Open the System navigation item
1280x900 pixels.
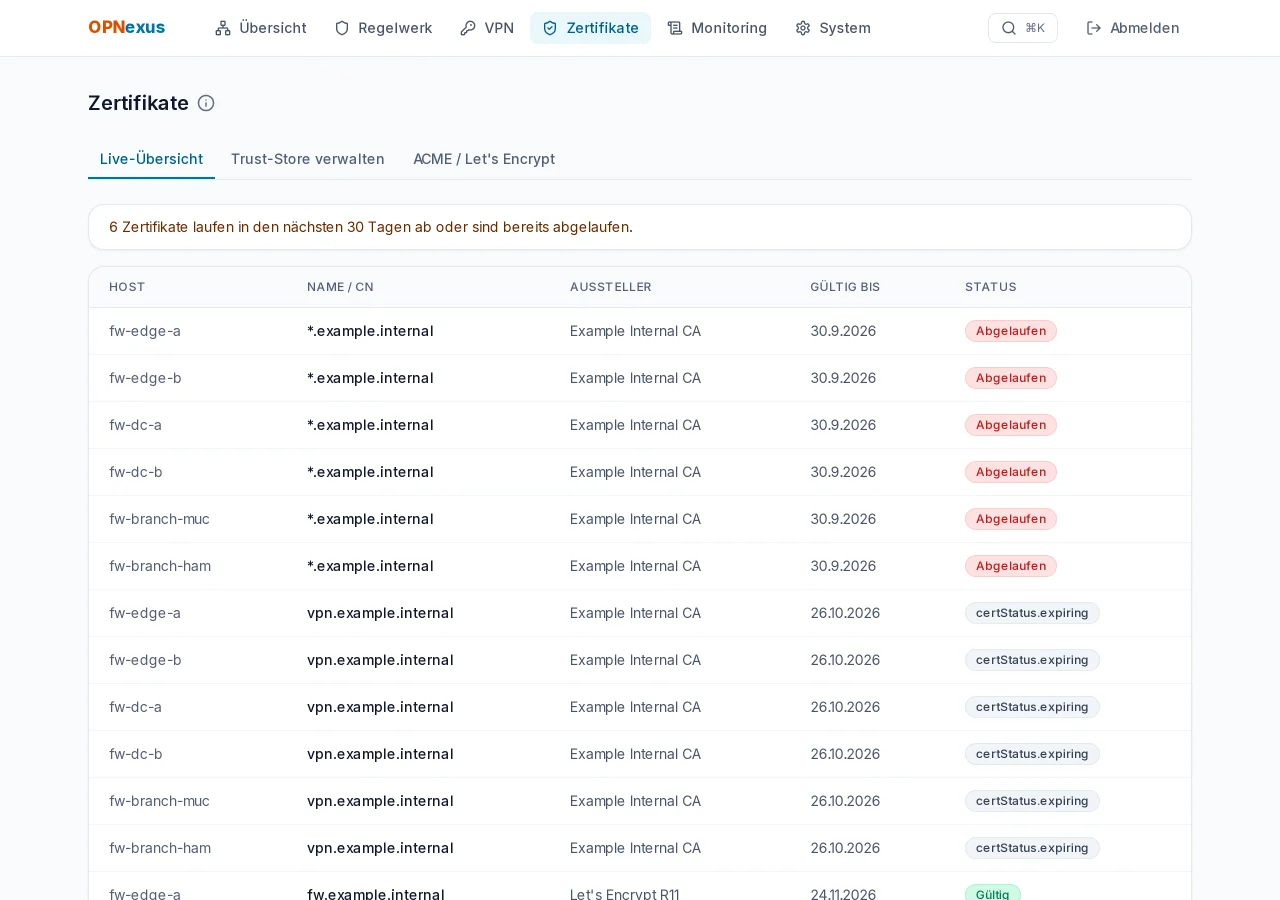click(833, 28)
